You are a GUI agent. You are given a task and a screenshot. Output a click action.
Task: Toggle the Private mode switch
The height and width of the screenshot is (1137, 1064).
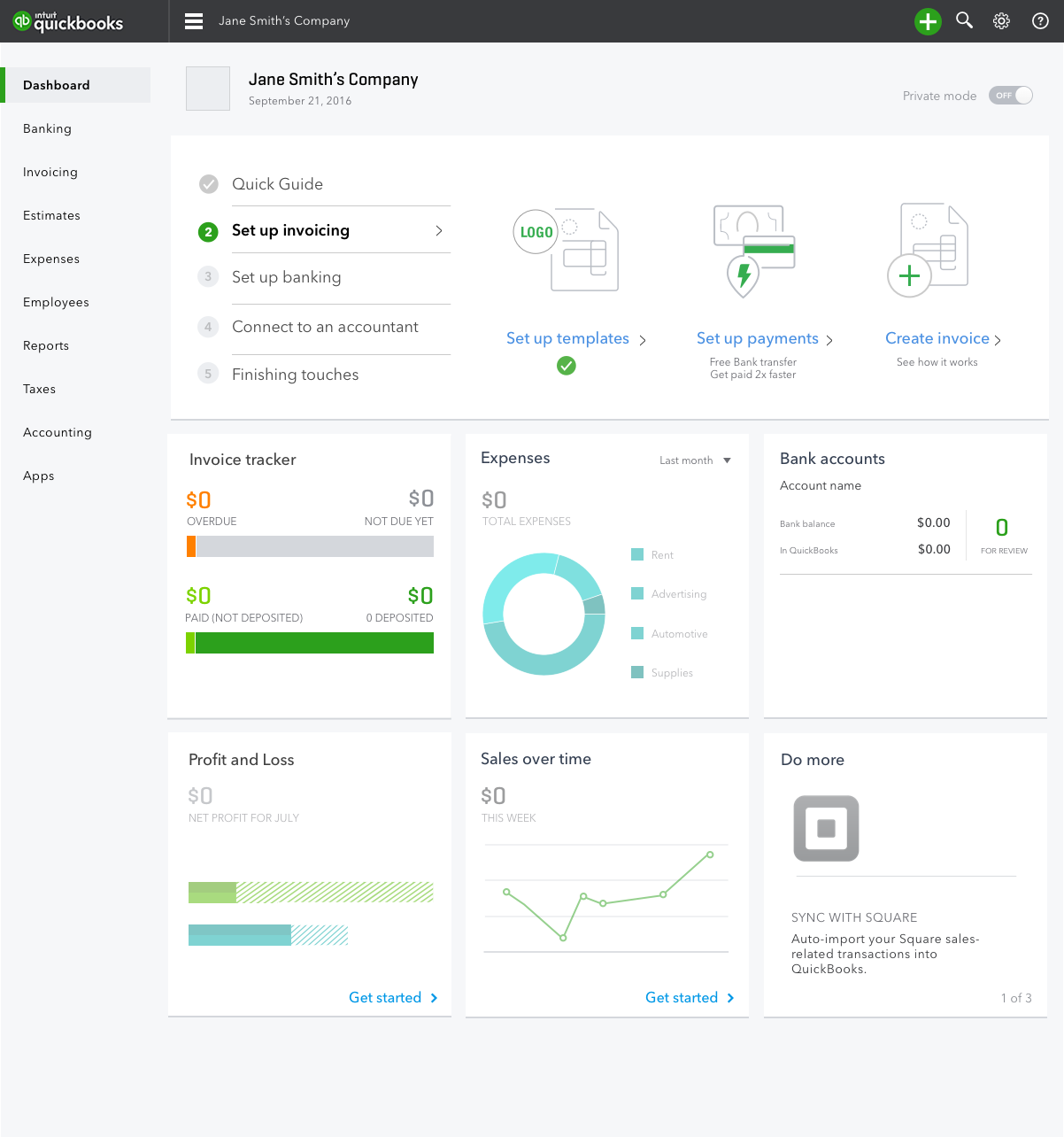[x=1011, y=96]
